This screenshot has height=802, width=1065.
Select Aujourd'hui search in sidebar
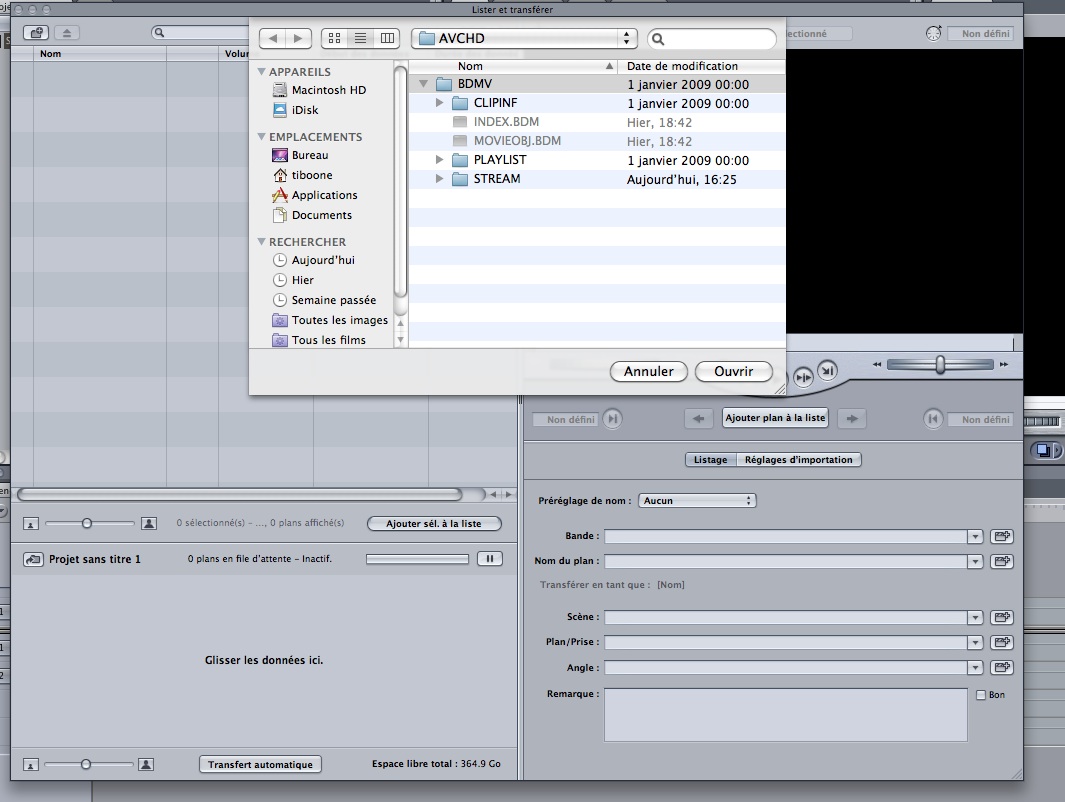tap(314, 259)
